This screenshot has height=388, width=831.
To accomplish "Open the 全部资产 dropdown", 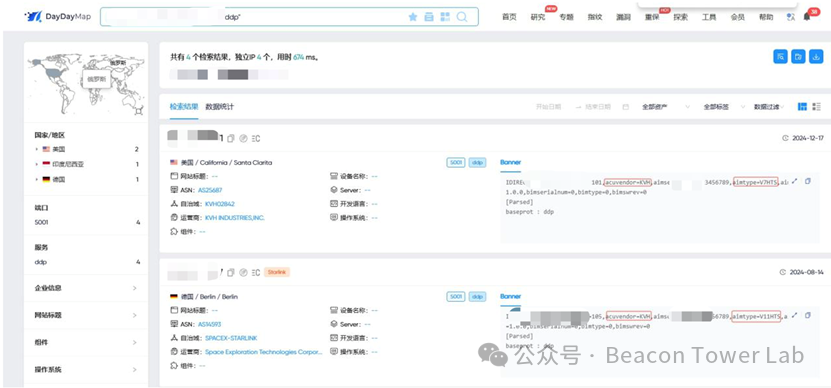I will 666,107.
